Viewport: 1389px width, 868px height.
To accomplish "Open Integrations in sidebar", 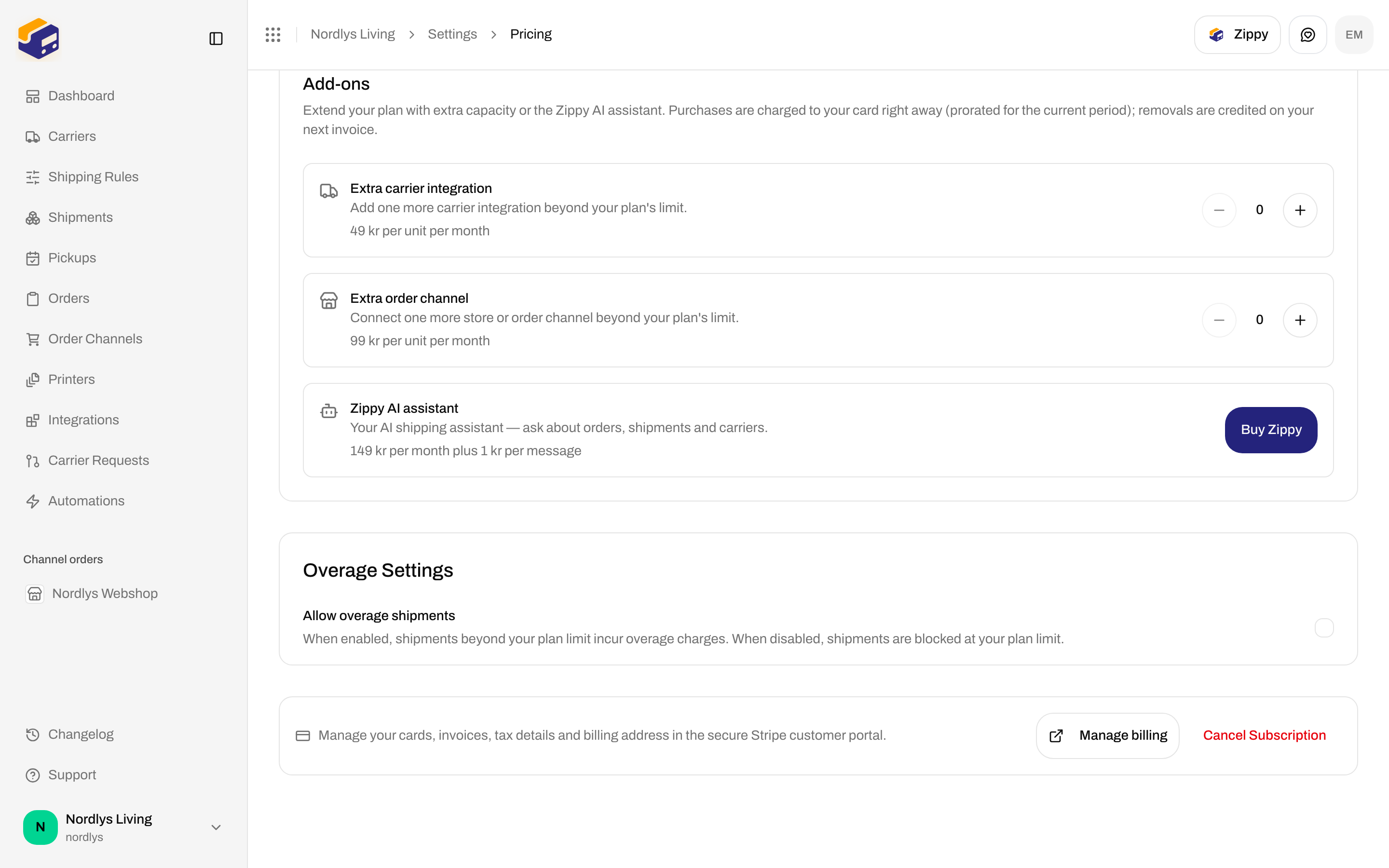I will click(123, 420).
